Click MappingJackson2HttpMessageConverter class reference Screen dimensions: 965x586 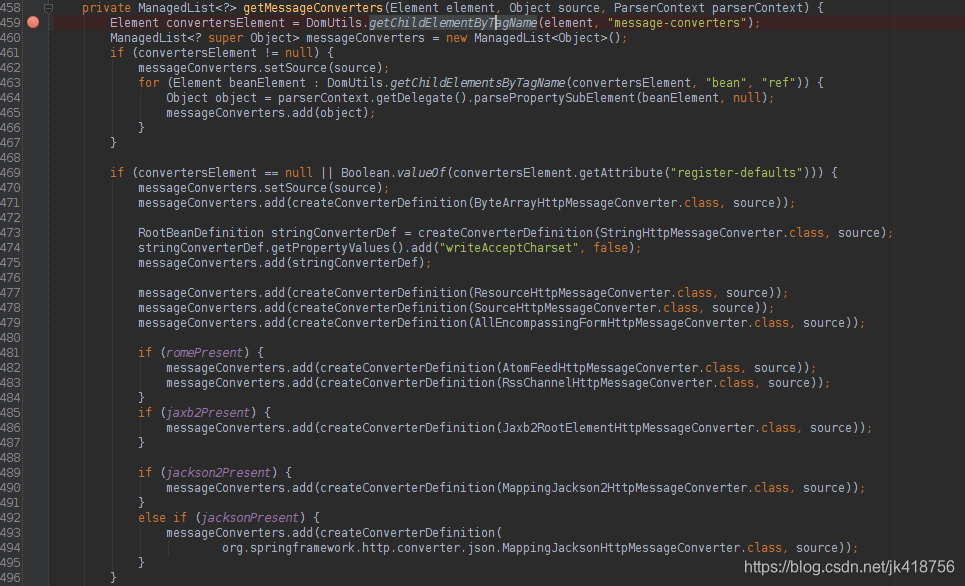pyautogui.click(x=625, y=488)
